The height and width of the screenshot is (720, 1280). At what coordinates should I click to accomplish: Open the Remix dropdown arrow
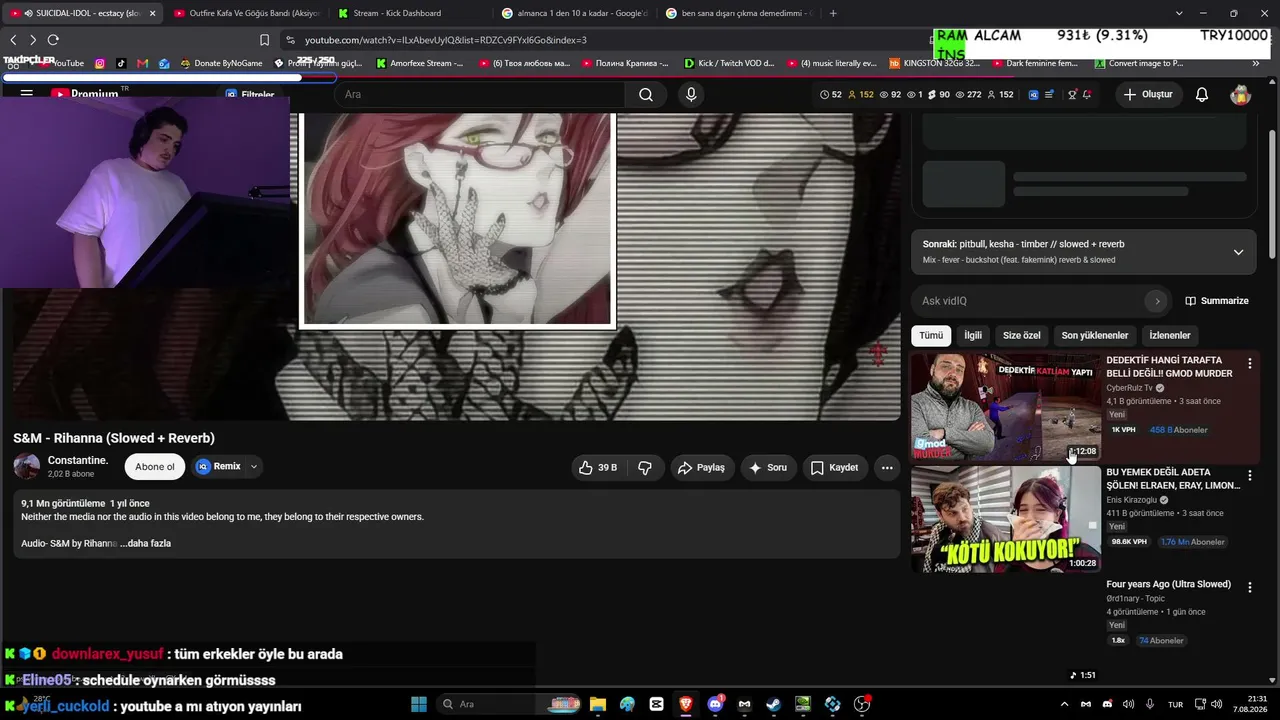pos(254,467)
